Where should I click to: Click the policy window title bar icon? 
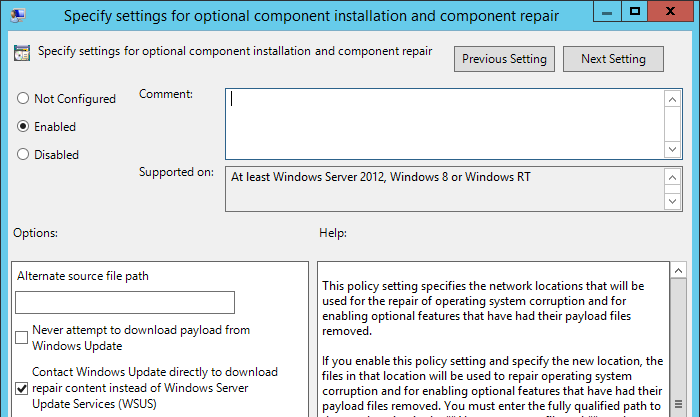pyautogui.click(x=18, y=15)
